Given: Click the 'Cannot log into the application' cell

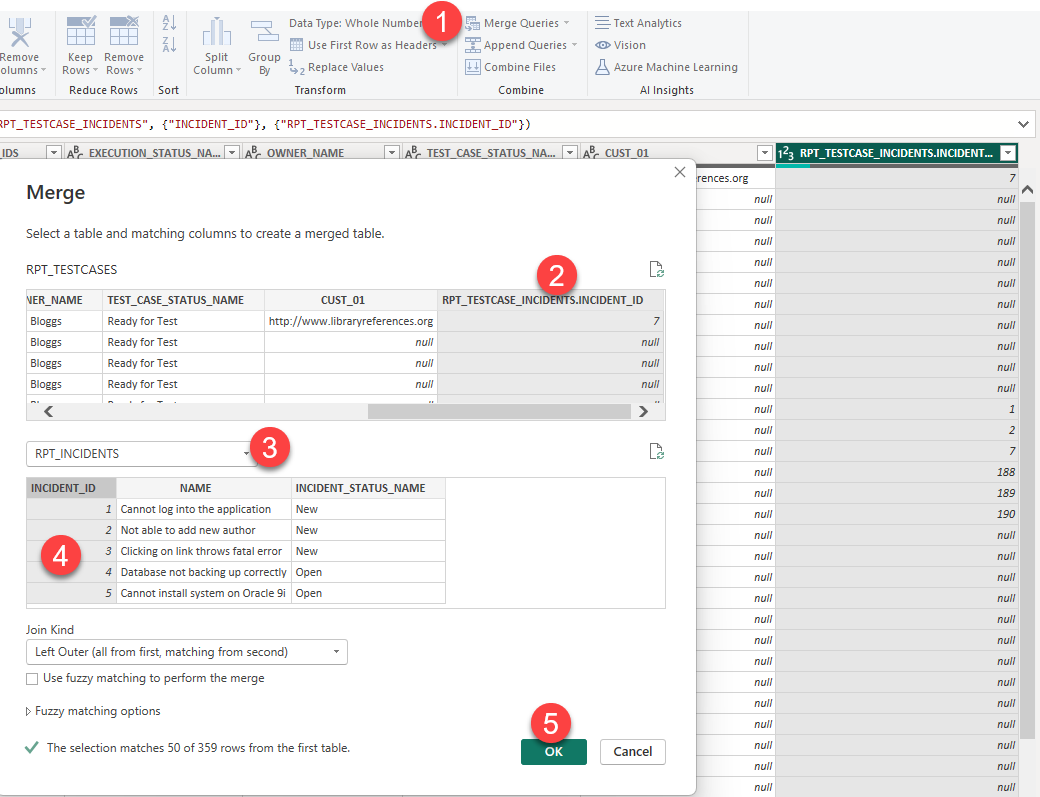Looking at the screenshot, I should pyautogui.click(x=204, y=509).
